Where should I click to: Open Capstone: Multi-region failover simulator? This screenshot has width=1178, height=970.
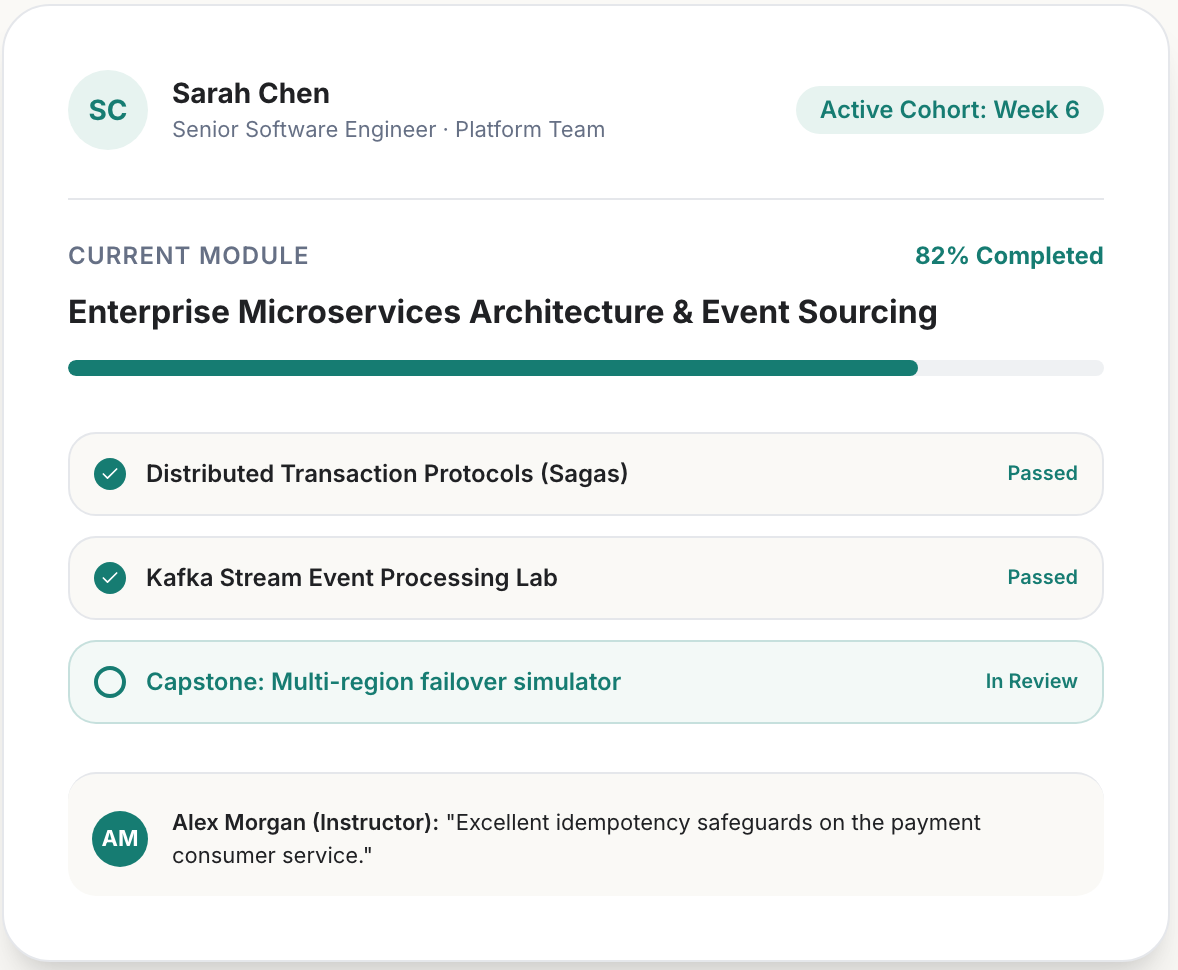click(585, 682)
